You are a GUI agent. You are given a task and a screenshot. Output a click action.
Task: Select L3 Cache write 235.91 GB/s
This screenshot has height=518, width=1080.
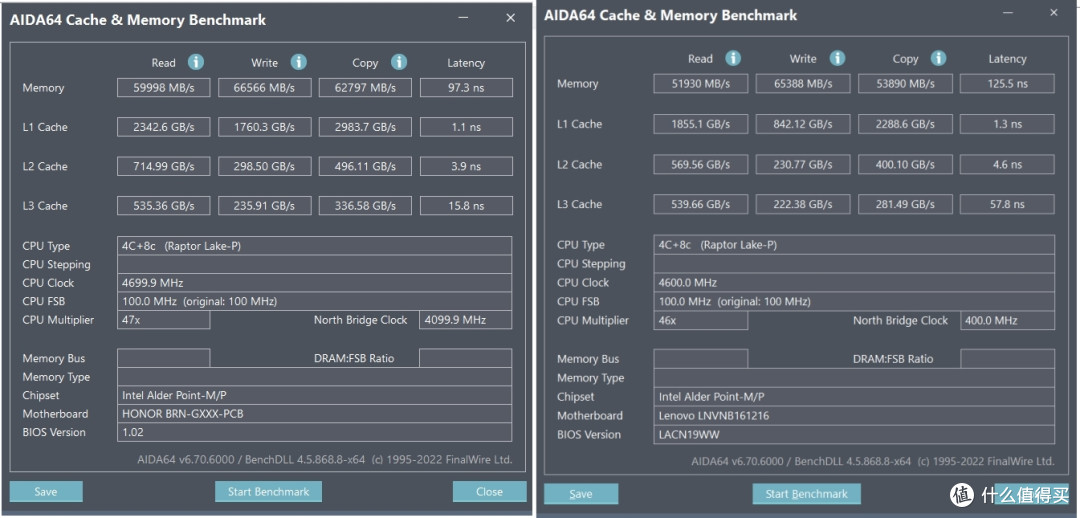click(x=264, y=206)
